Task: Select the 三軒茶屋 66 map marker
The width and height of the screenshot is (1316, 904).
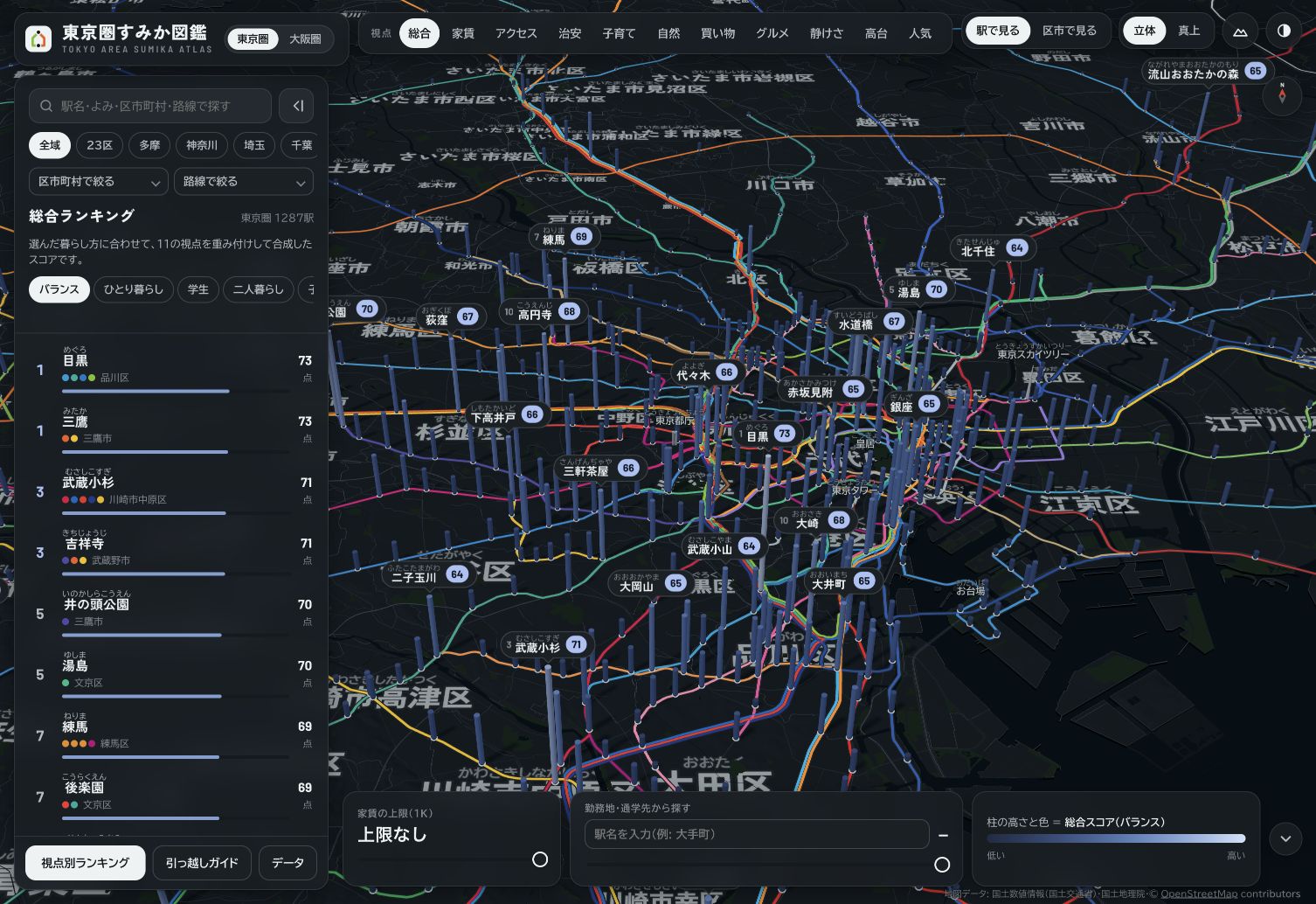Action: 601,469
